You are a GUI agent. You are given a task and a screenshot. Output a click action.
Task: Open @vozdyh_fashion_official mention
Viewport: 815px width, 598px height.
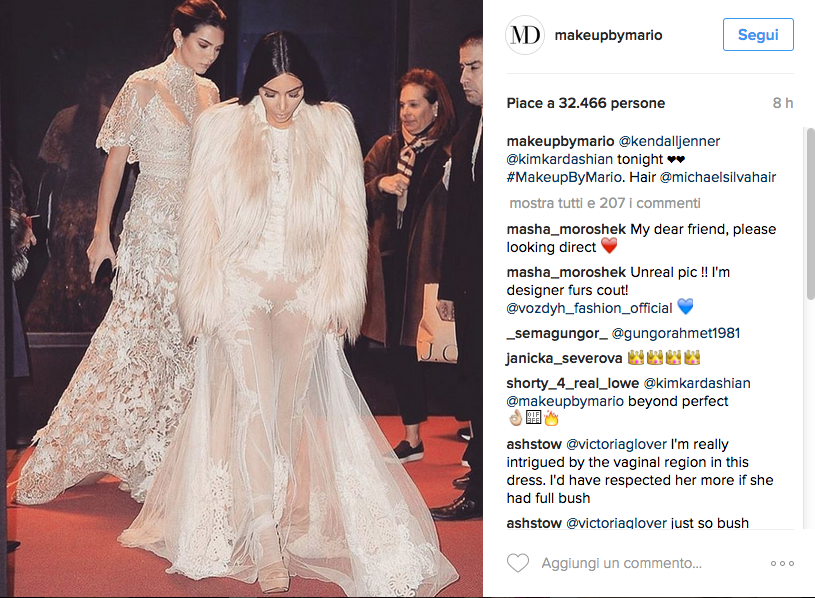pos(589,308)
